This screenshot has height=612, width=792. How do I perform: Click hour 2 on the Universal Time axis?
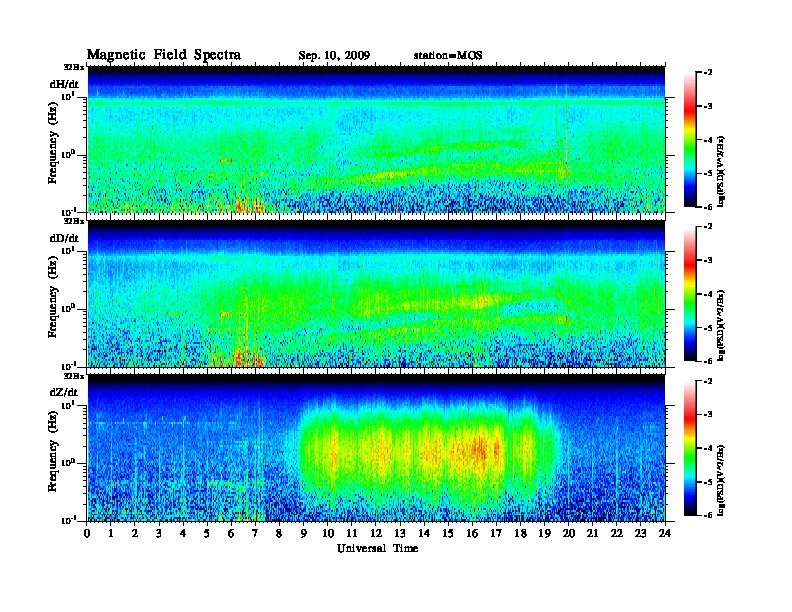click(135, 533)
